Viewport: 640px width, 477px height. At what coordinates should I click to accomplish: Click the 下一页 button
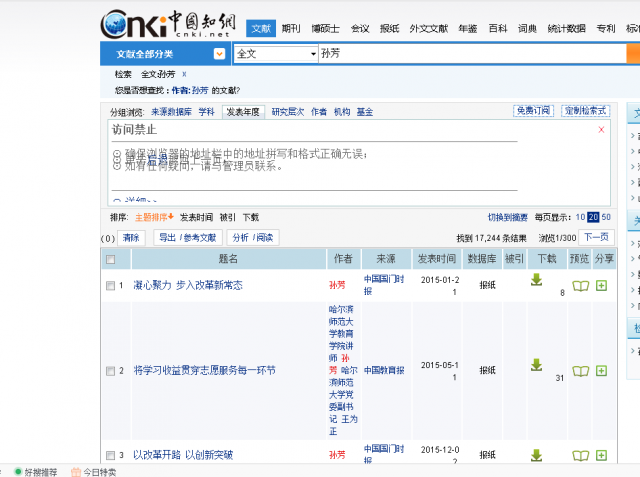(596, 238)
